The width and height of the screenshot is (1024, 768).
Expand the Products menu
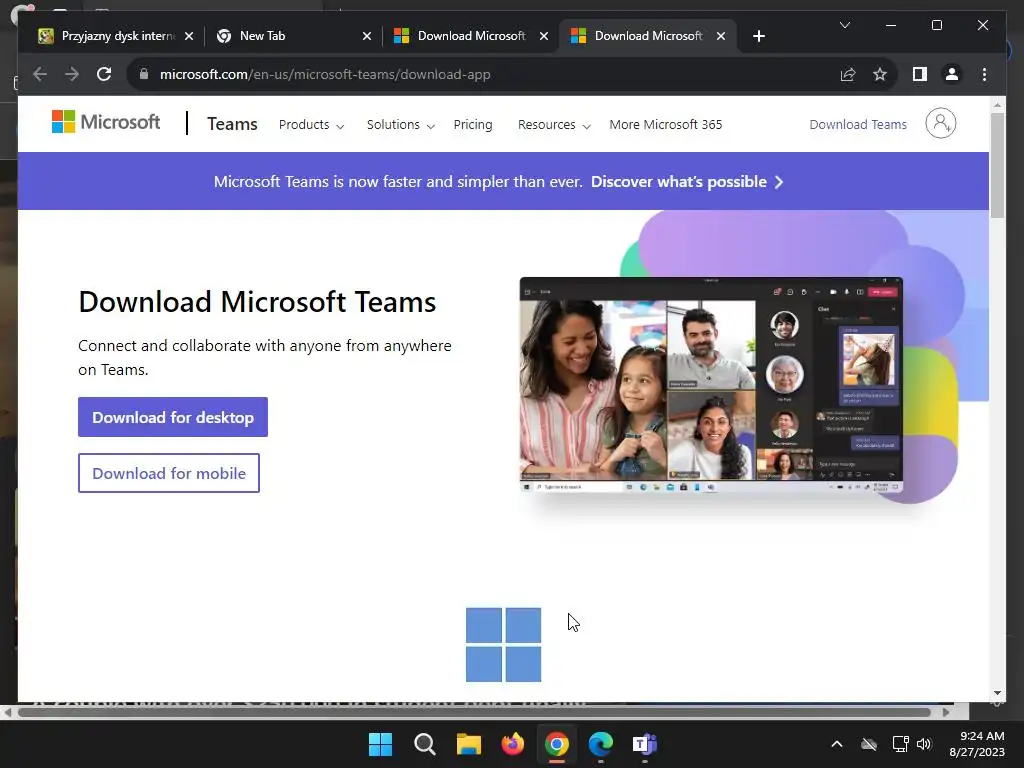click(x=311, y=125)
